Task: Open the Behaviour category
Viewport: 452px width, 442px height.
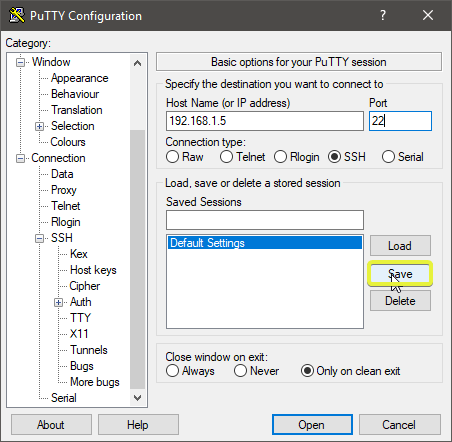Action: 75,94
